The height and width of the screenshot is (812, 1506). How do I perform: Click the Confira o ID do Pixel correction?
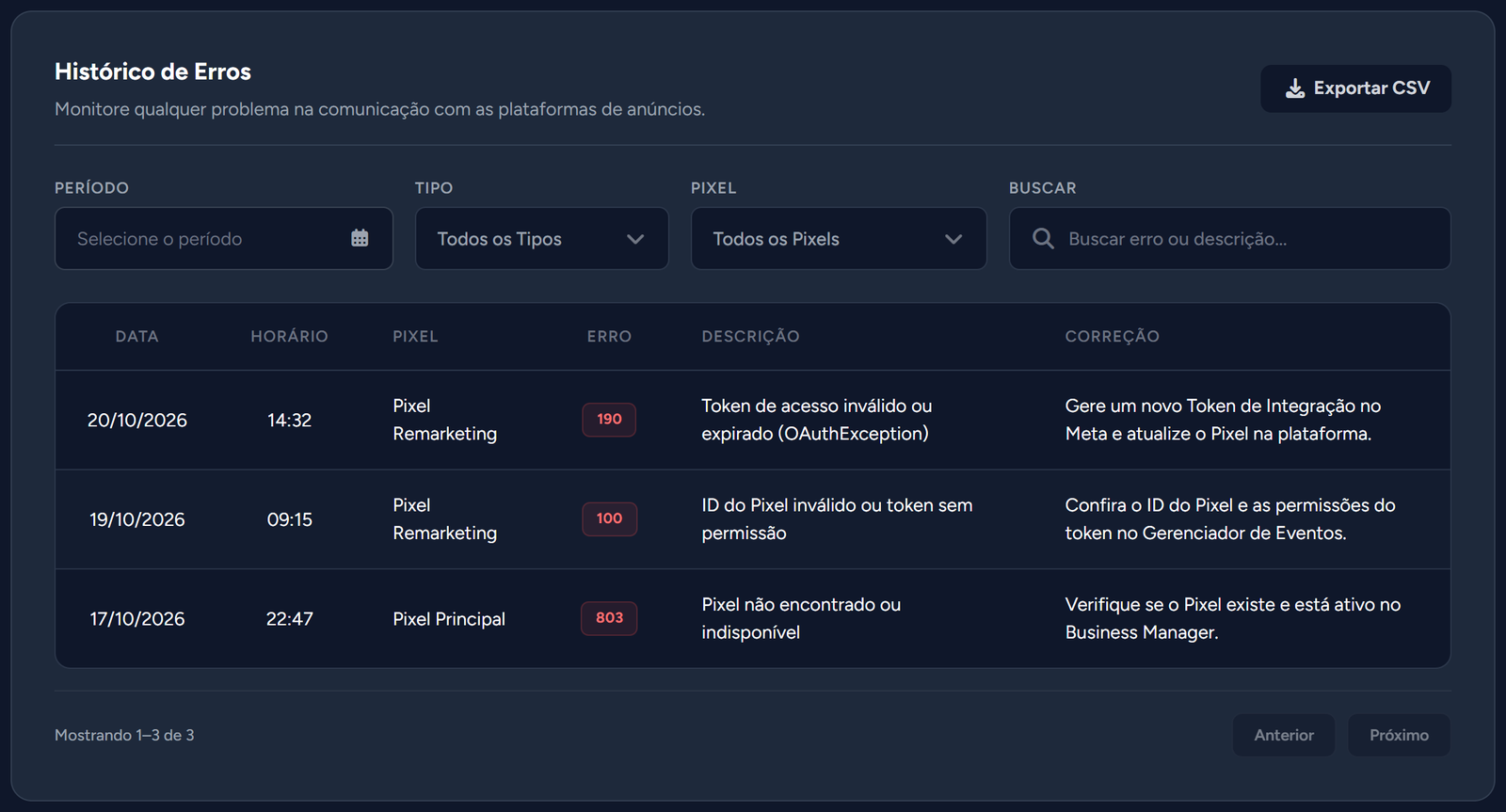1230,519
